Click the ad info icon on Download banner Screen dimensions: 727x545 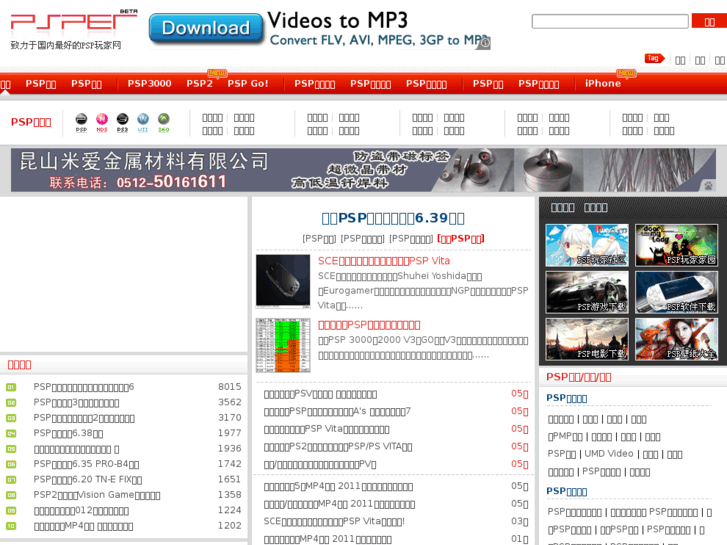[x=485, y=43]
